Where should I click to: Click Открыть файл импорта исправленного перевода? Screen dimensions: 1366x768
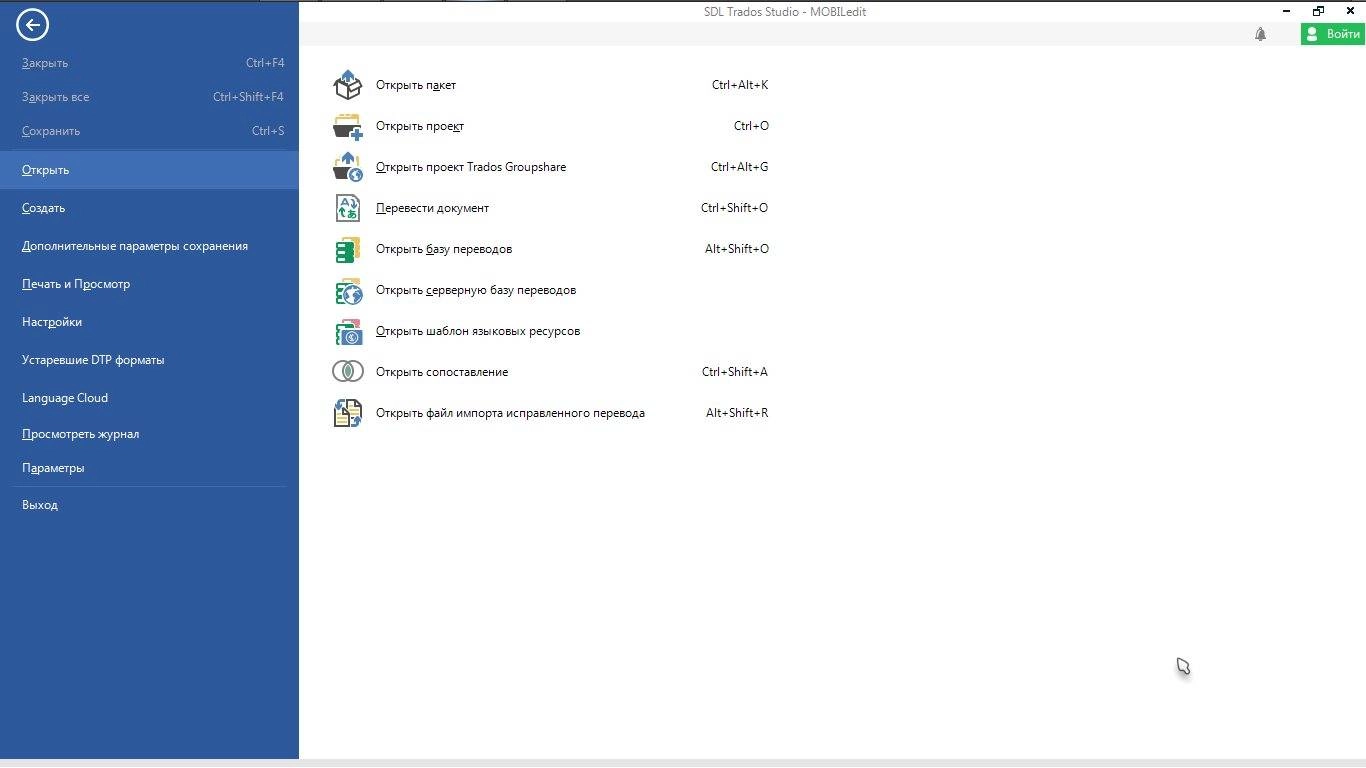(510, 413)
